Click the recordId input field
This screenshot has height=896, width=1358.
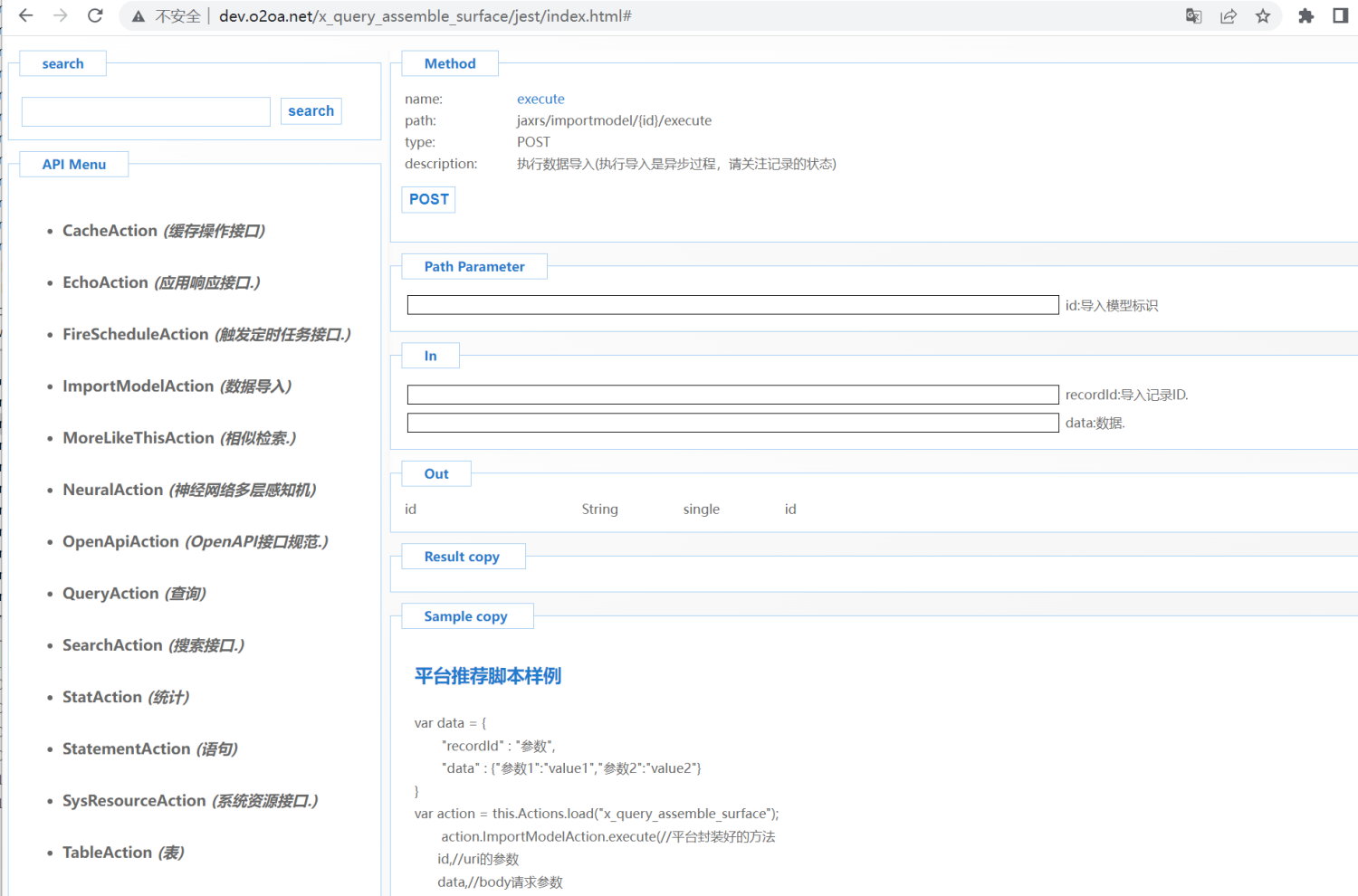point(732,395)
